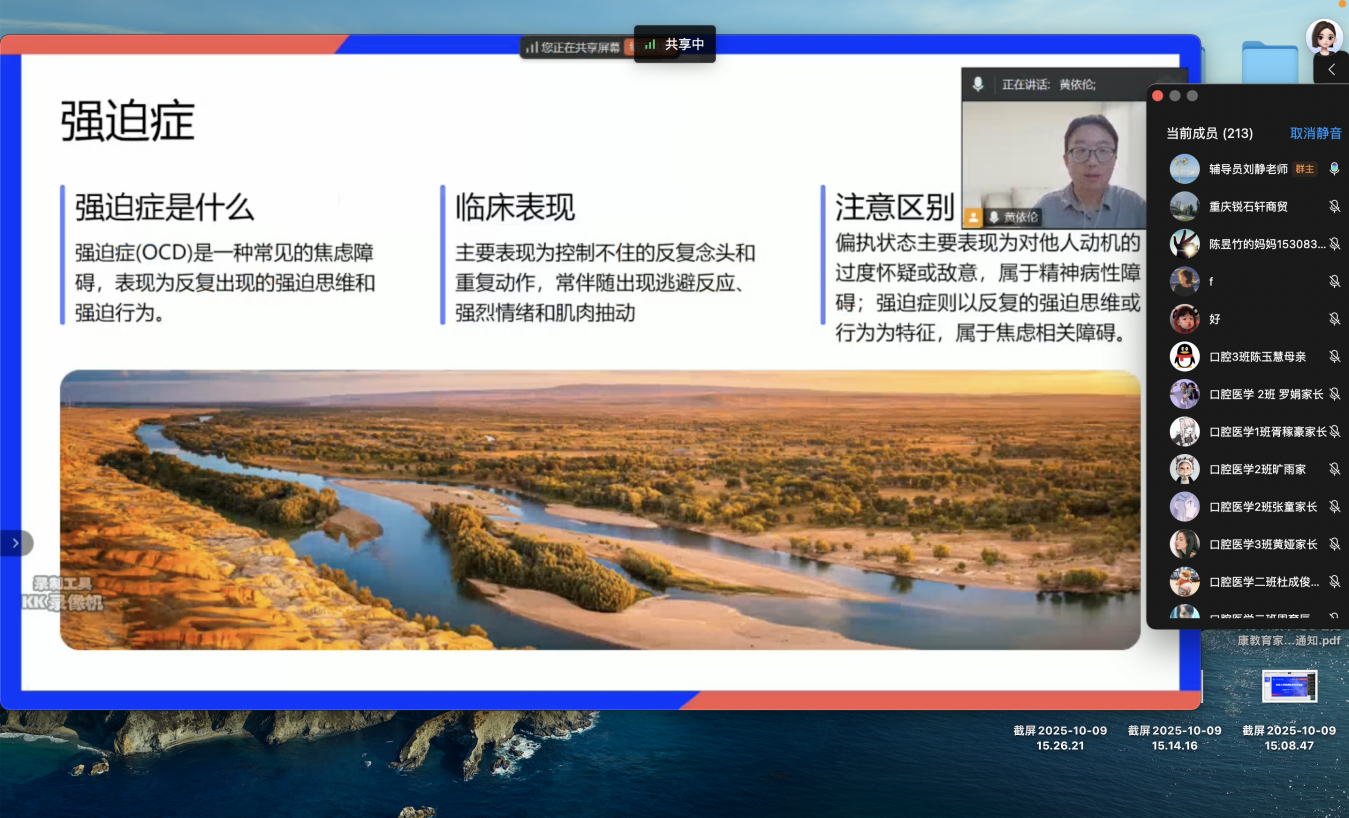Viewport: 1349px width, 818px height.
Task: Click the 当前成员 (213) panel header
Action: tap(1209, 133)
